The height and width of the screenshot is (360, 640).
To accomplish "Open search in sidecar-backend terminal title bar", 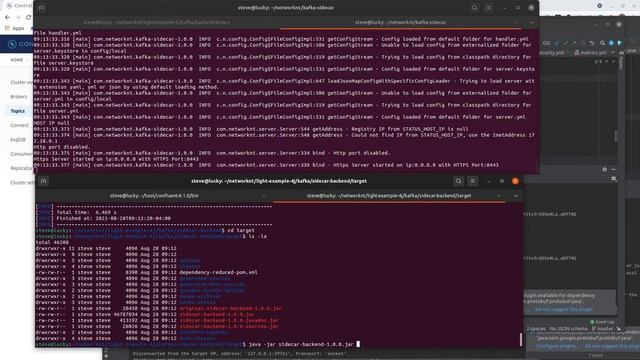I will (x=458, y=181).
